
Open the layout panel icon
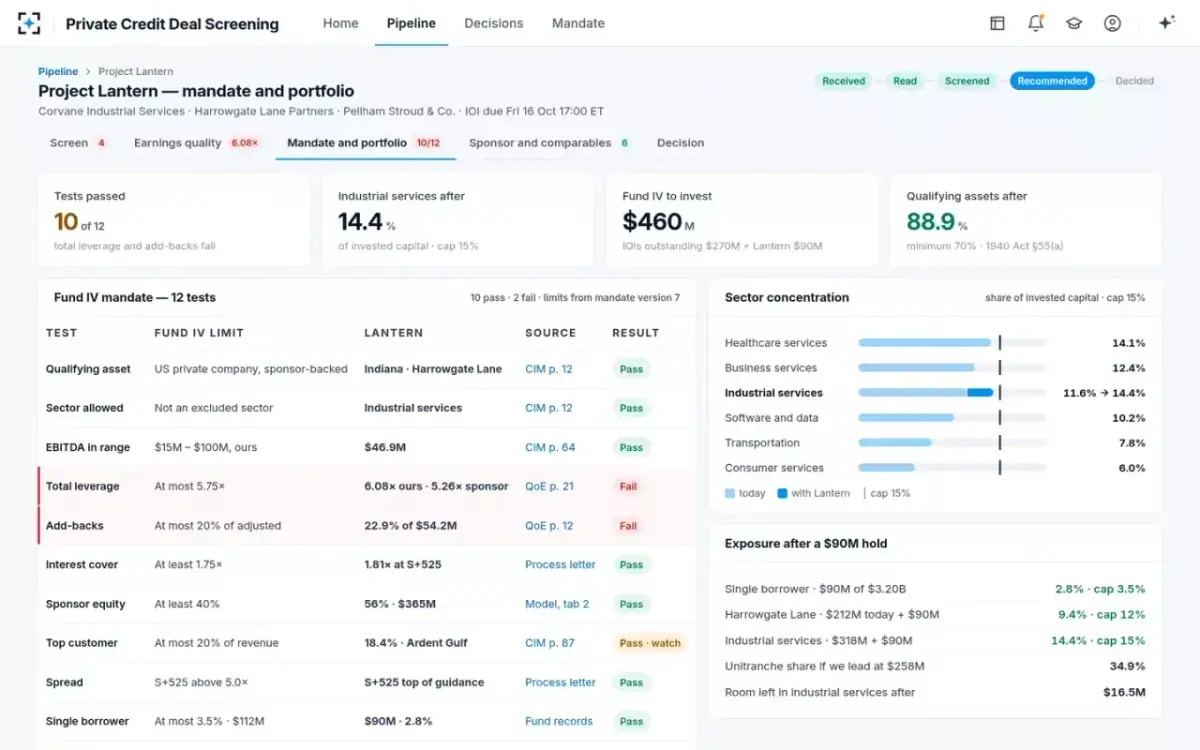pos(997,23)
